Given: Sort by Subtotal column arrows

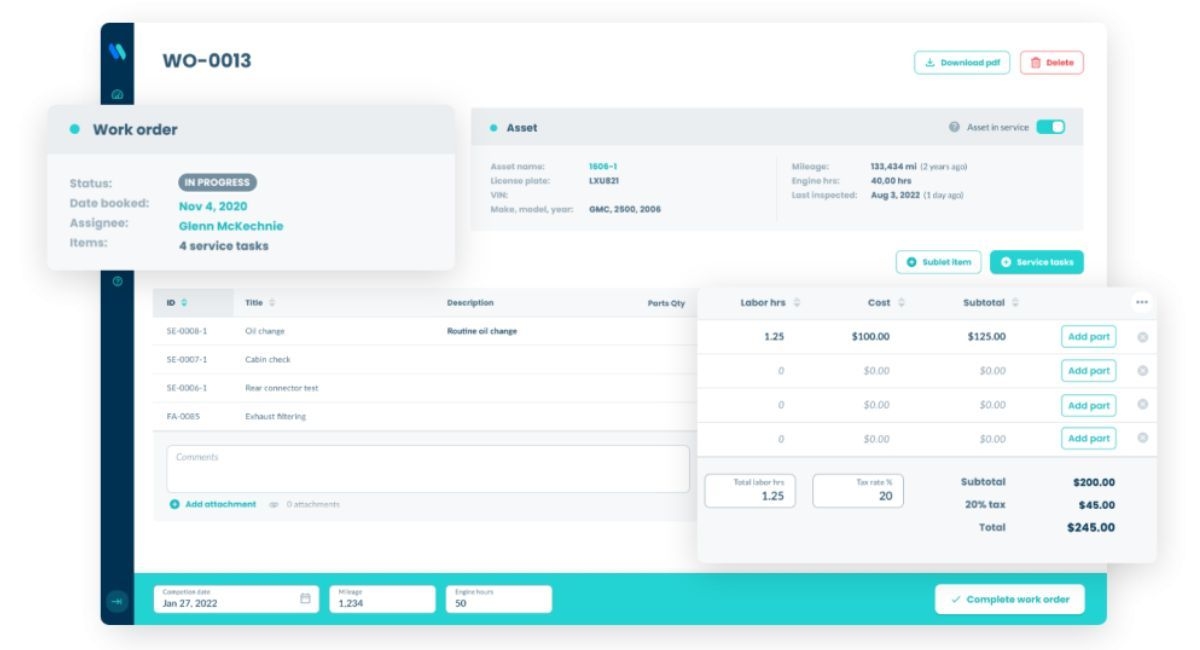Looking at the screenshot, I should pos(1015,303).
